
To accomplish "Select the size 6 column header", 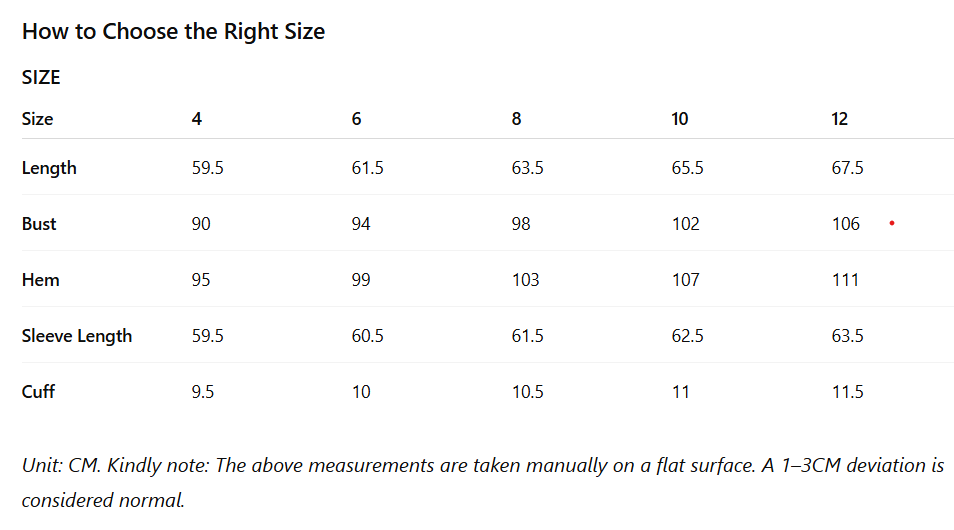I will coord(357,119).
